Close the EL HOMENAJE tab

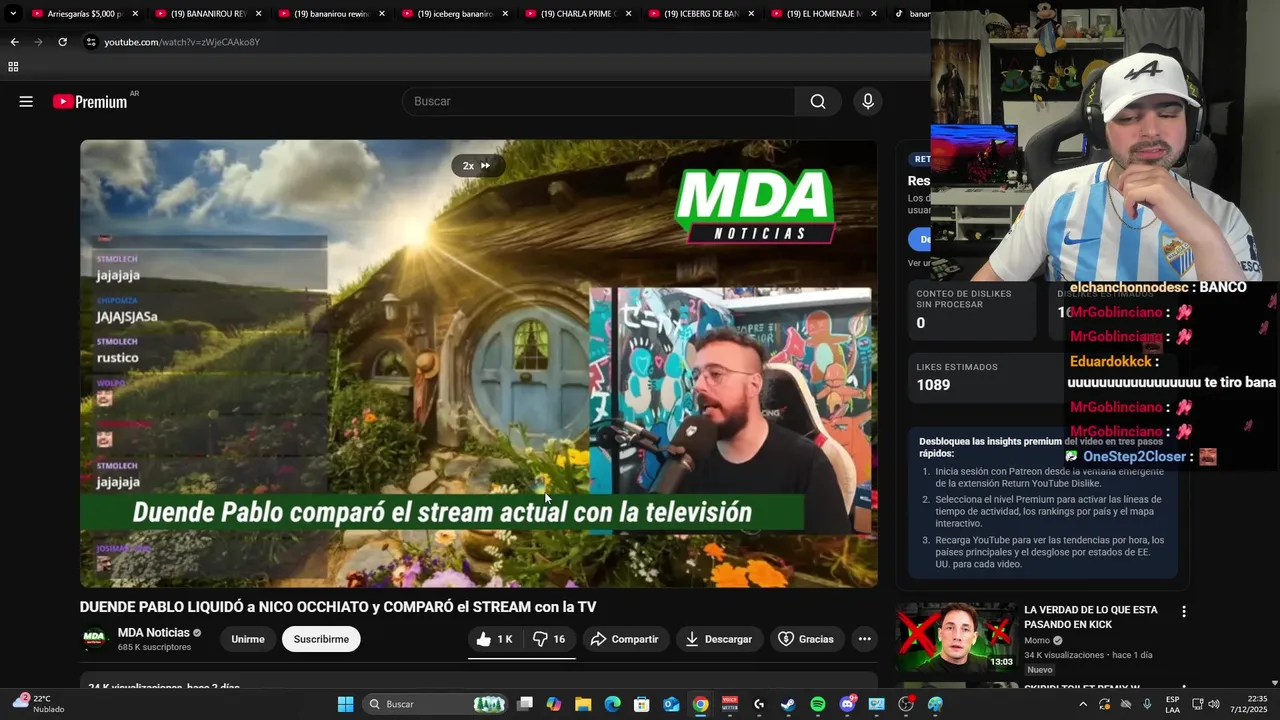(874, 14)
